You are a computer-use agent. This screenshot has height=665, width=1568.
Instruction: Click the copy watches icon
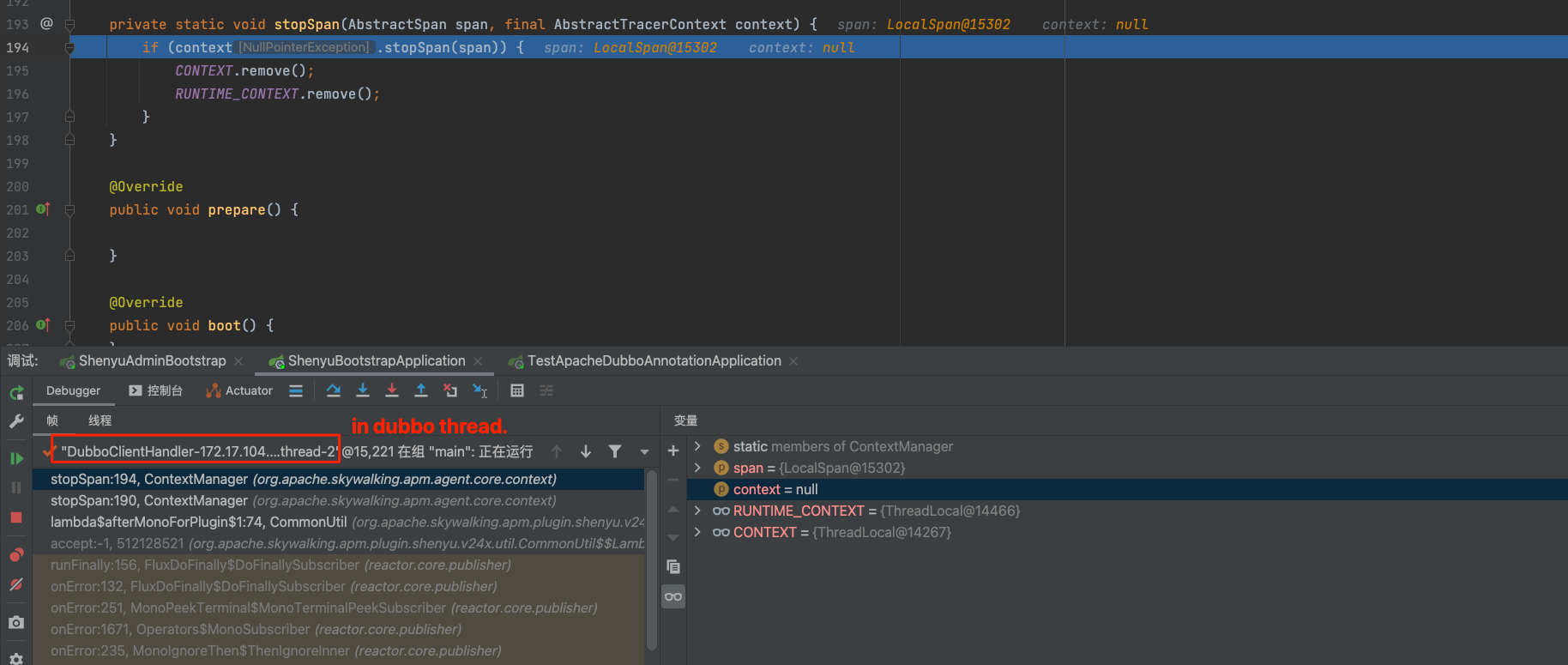[673, 566]
